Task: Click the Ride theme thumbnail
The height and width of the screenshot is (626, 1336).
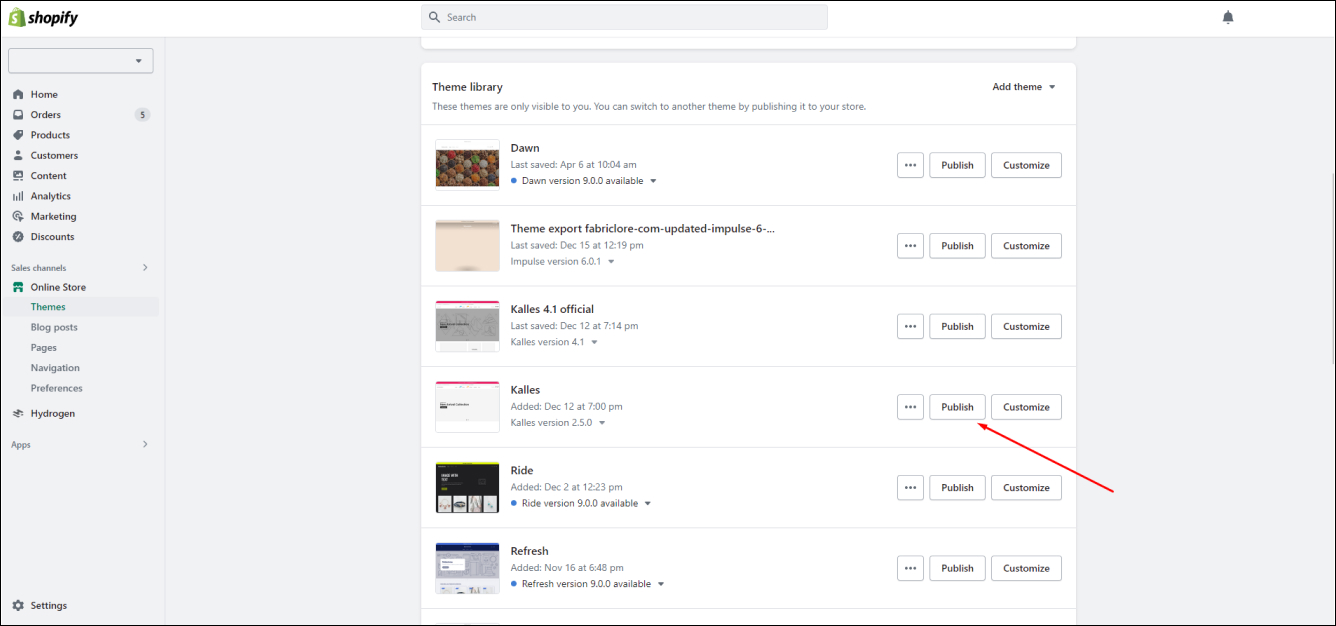Action: coord(467,488)
